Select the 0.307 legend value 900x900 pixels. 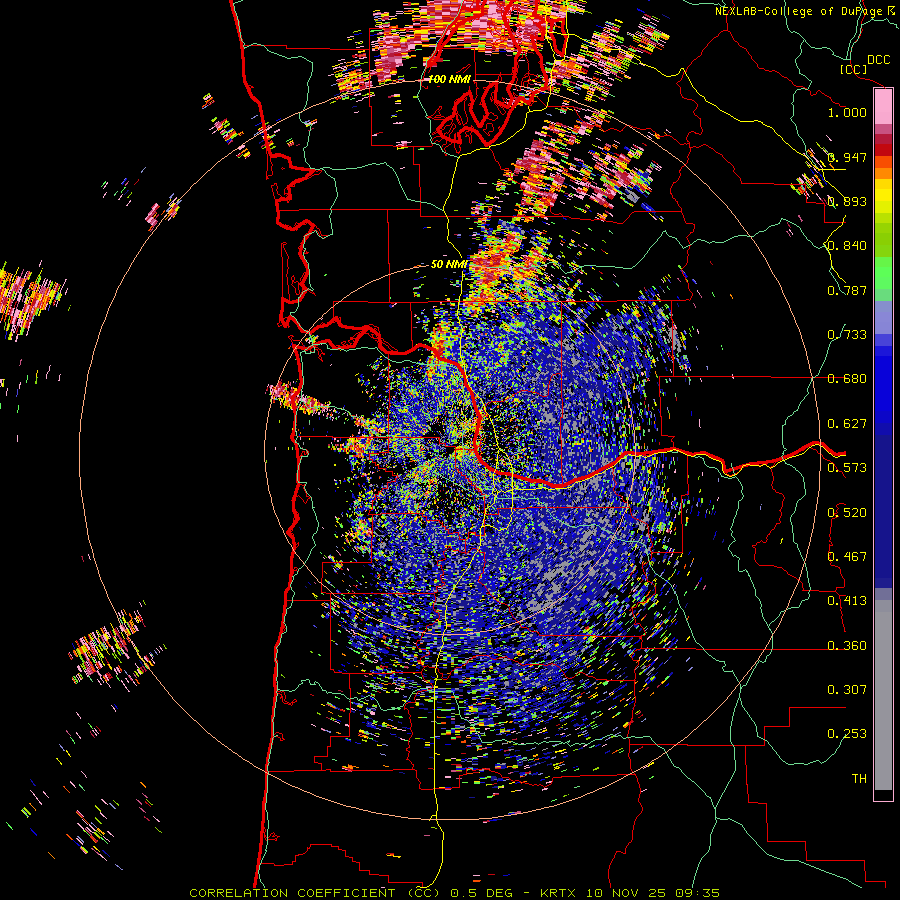[x=847, y=690]
